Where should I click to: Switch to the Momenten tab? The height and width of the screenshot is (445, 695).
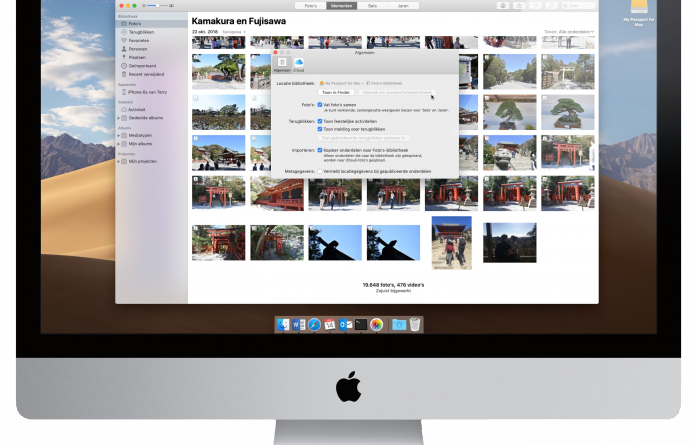coord(342,6)
